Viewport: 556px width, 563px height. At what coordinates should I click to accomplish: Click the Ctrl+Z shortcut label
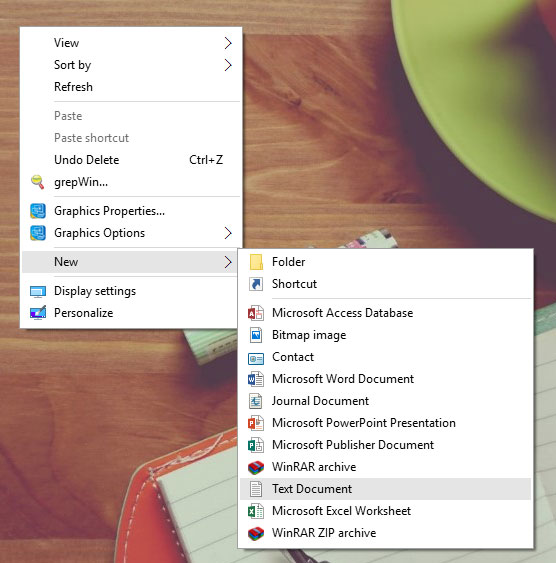206,160
